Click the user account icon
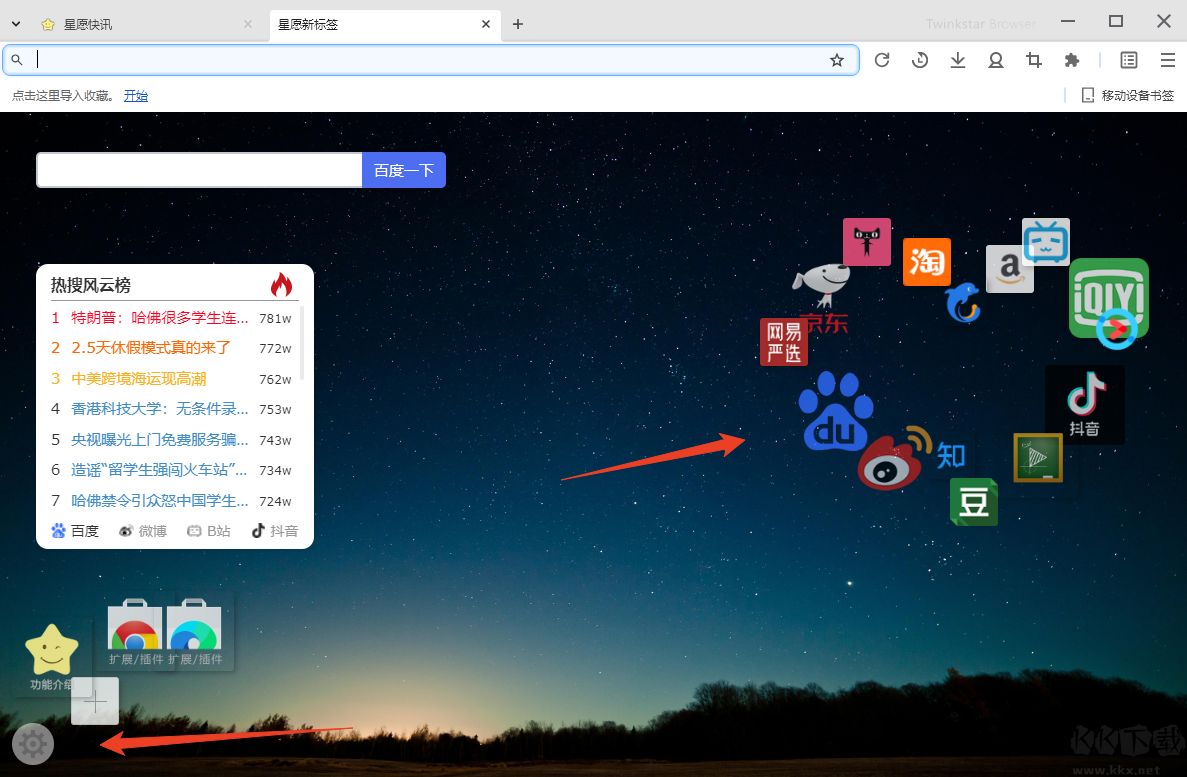Image resolution: width=1187 pixels, height=777 pixels. pyautogui.click(x=995, y=60)
